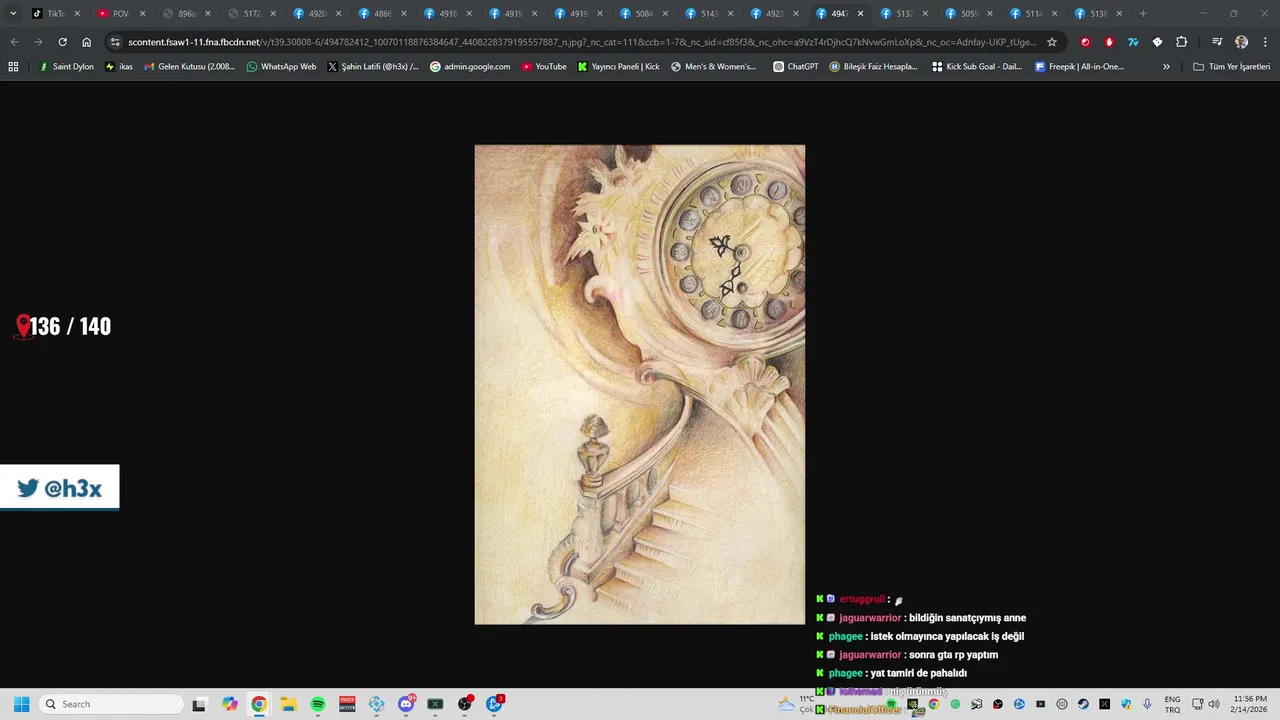This screenshot has height=720, width=1280.
Task: Open Discord from the taskbar
Action: click(406, 704)
